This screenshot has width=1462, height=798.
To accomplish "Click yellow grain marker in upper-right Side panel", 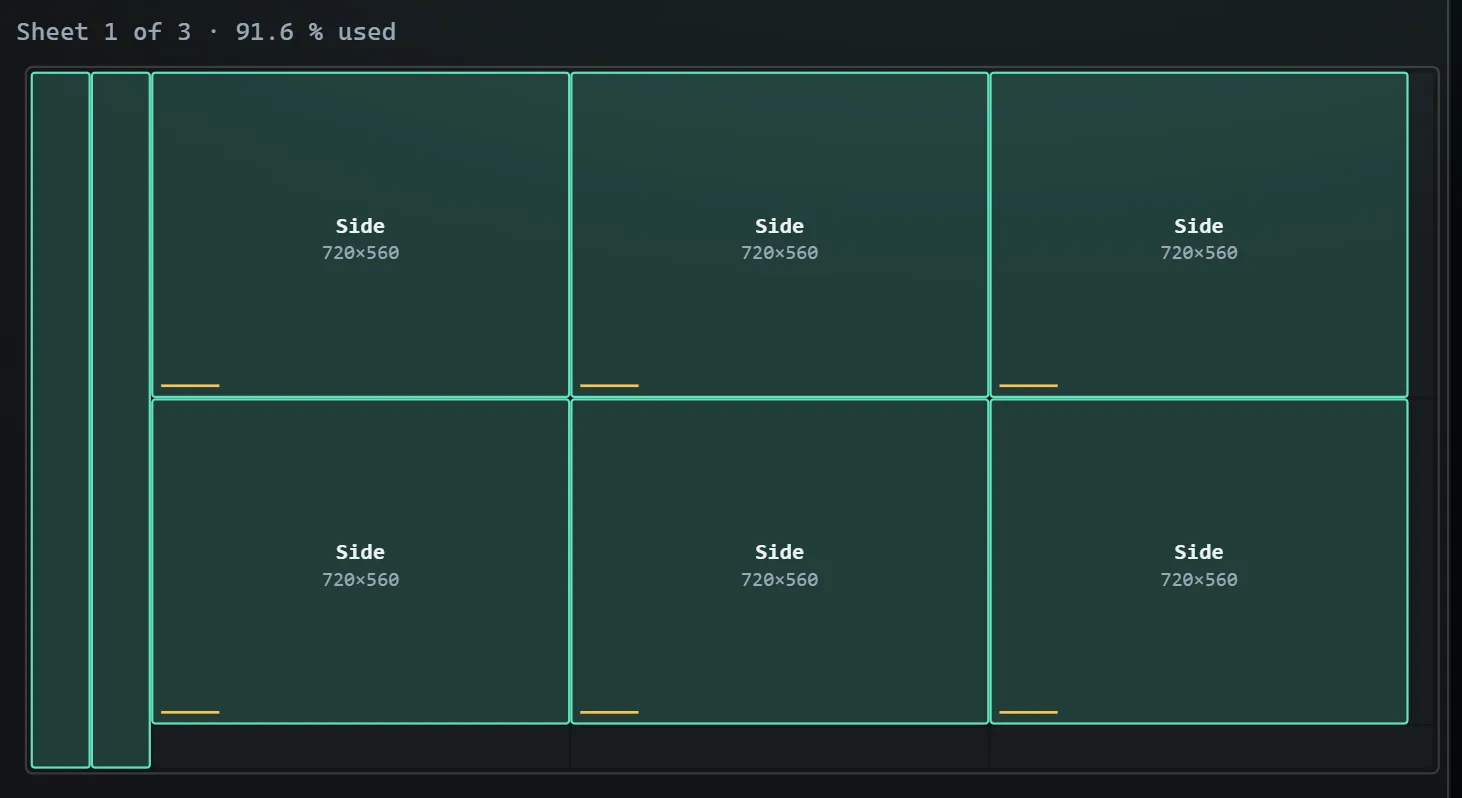I will pyautogui.click(x=1028, y=385).
